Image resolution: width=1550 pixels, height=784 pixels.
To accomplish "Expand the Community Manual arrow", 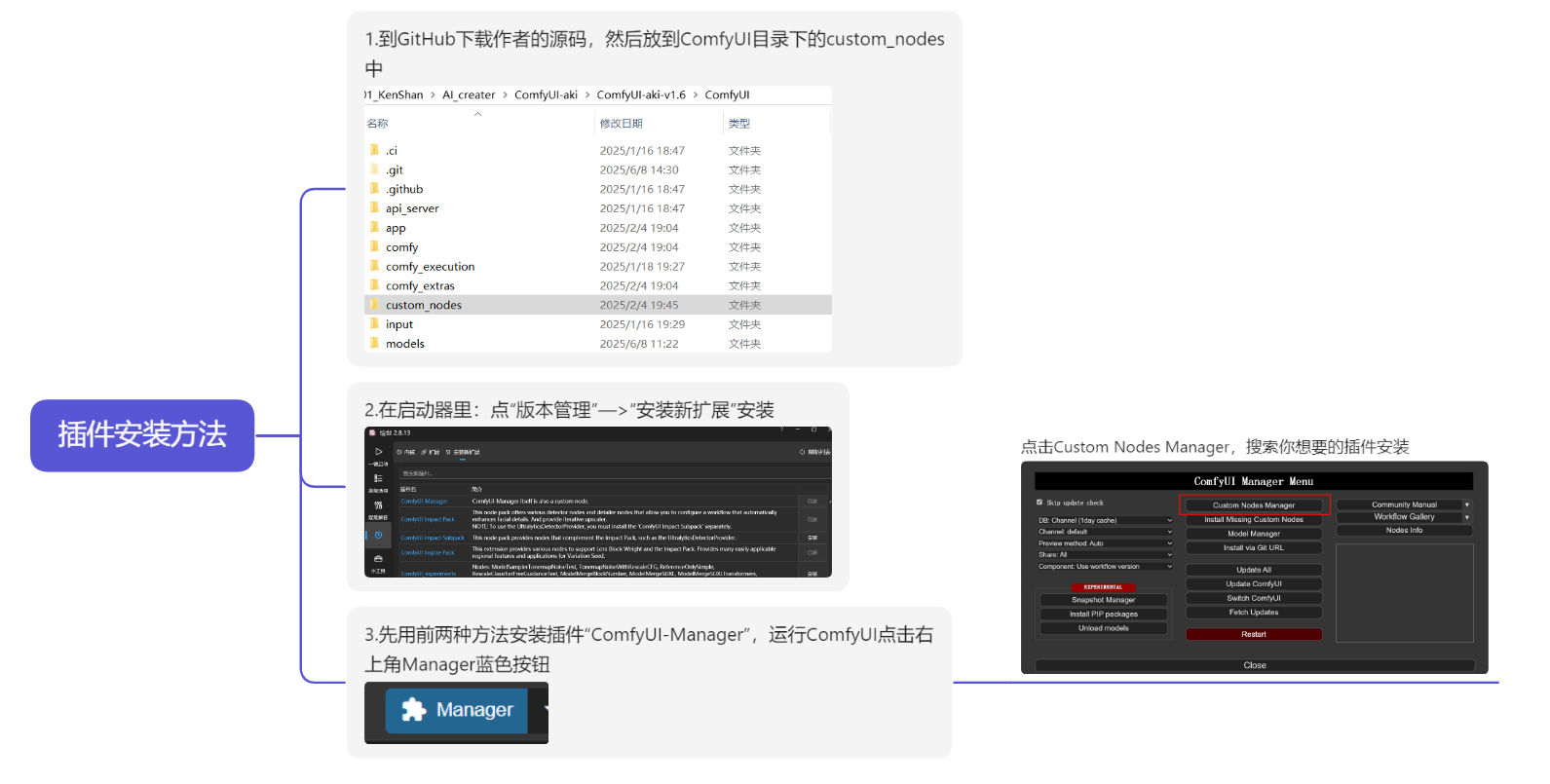I will point(1467,504).
